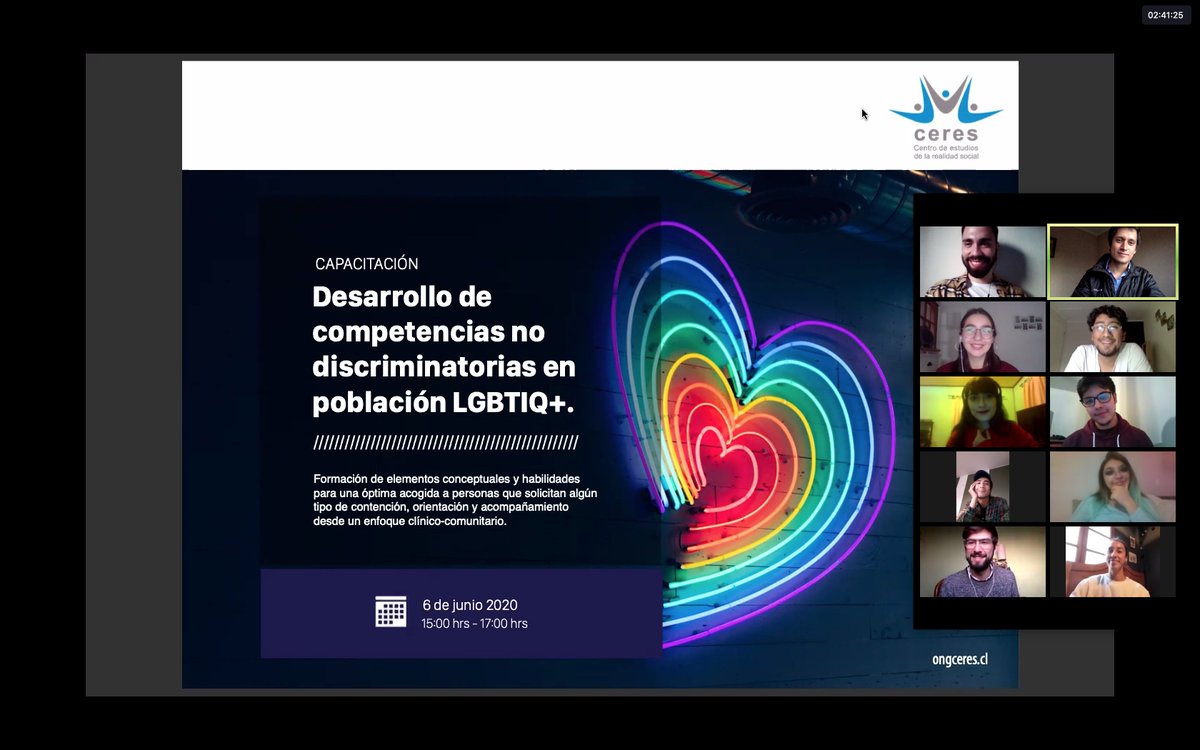Select the highlighted speaker tile with yellow border
This screenshot has width=1200, height=750.
(x=1113, y=261)
